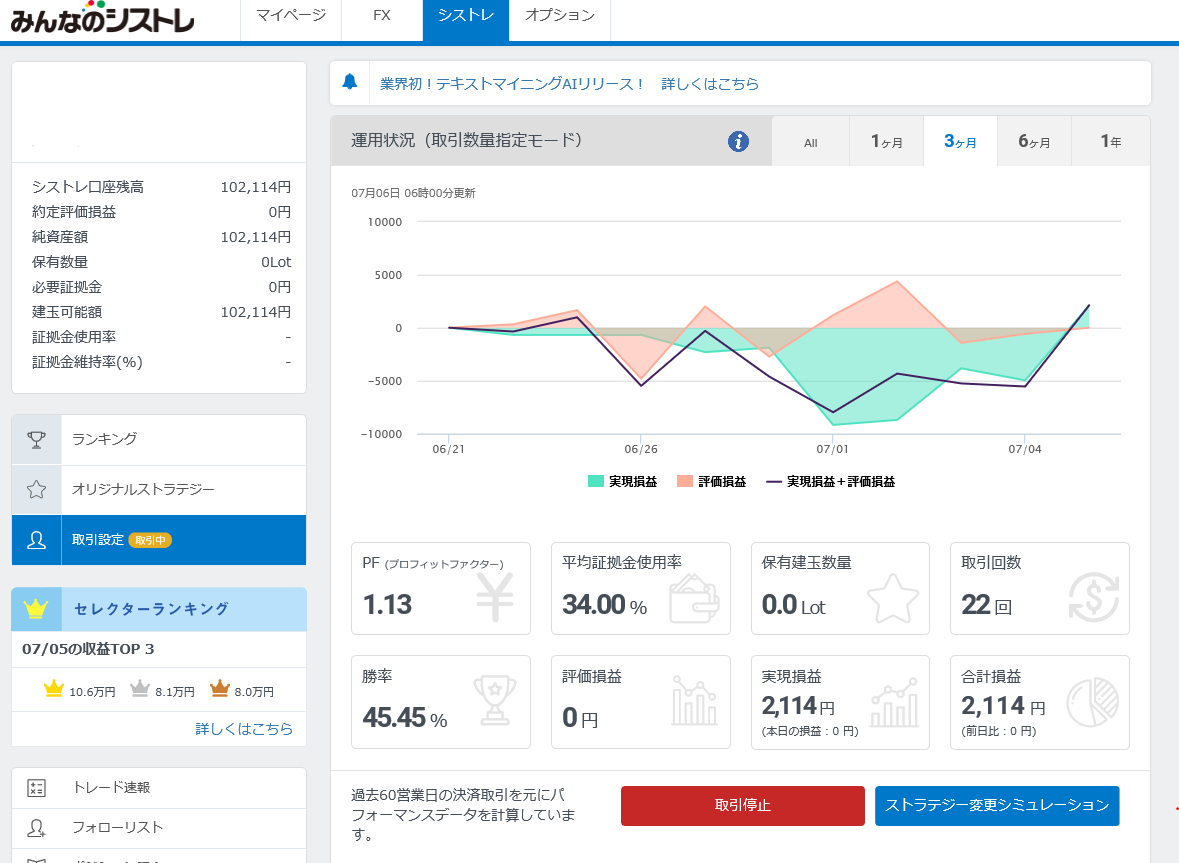Open the マイページ navigation tab
Viewport: 1179px width, 863px height.
click(x=290, y=16)
